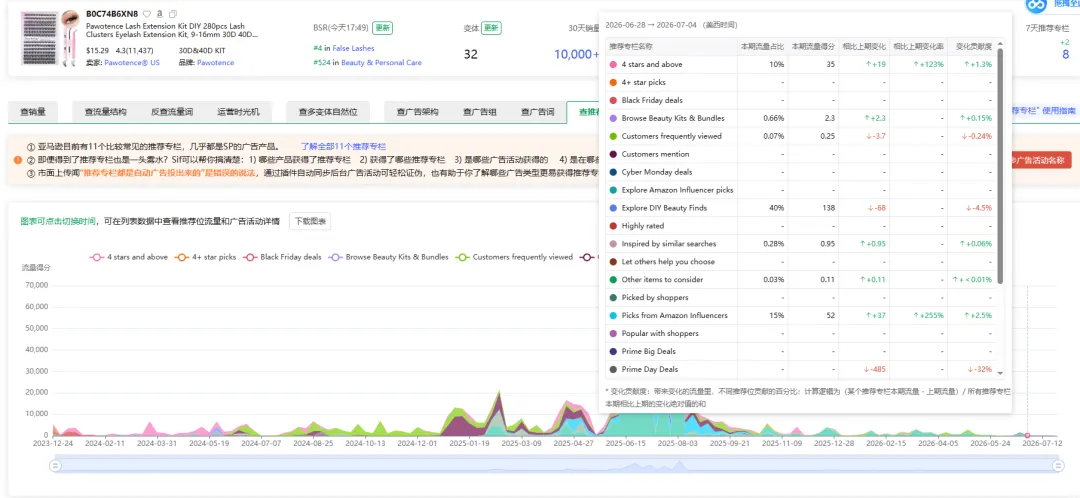Screen dimensions: 1080x498
Task: Click the 下载图表 button
Action: [310, 221]
